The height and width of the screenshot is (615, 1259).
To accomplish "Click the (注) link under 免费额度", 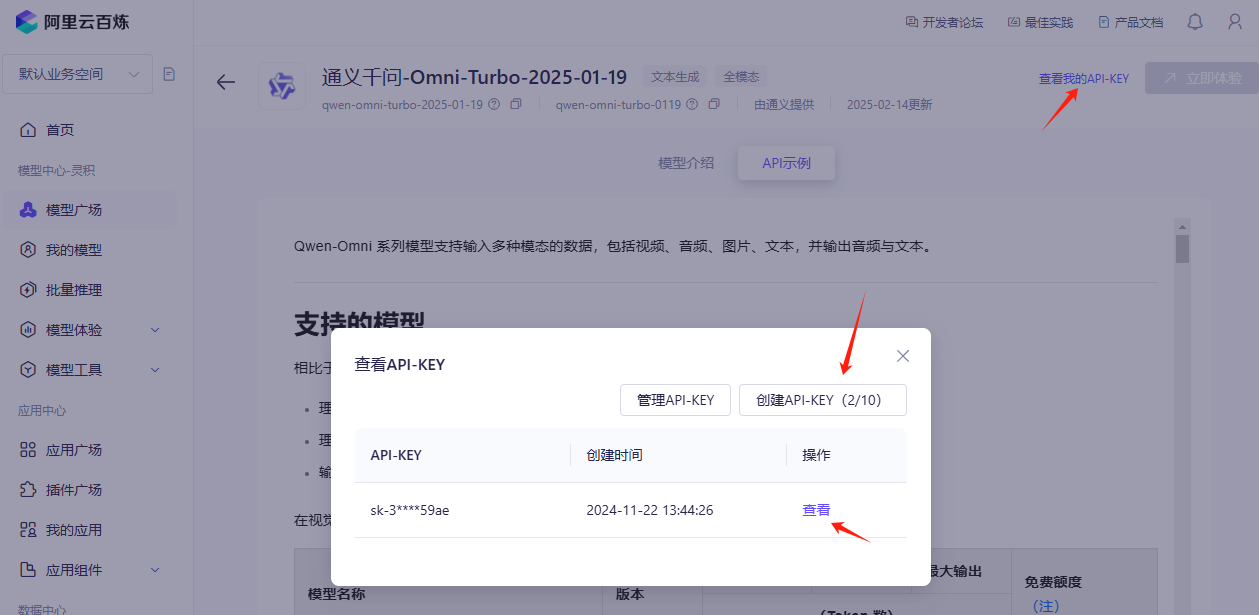I will tap(1047, 606).
